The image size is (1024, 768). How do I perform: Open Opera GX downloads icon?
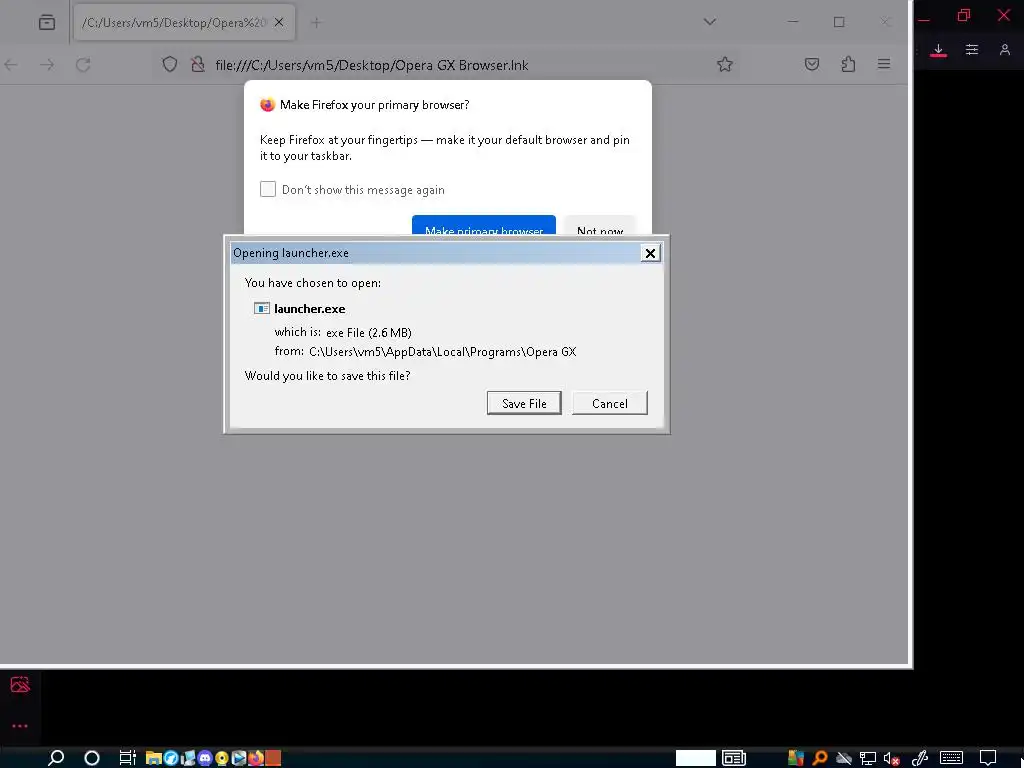tap(938, 50)
